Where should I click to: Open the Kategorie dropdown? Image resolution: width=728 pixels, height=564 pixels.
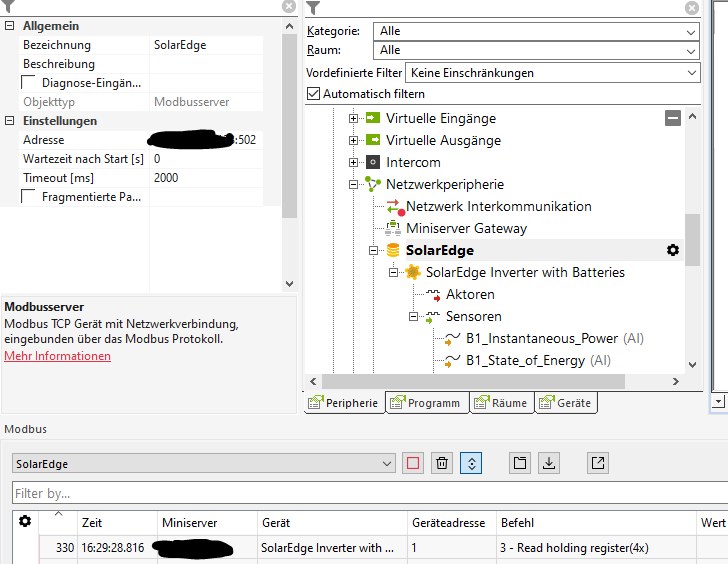(x=536, y=32)
